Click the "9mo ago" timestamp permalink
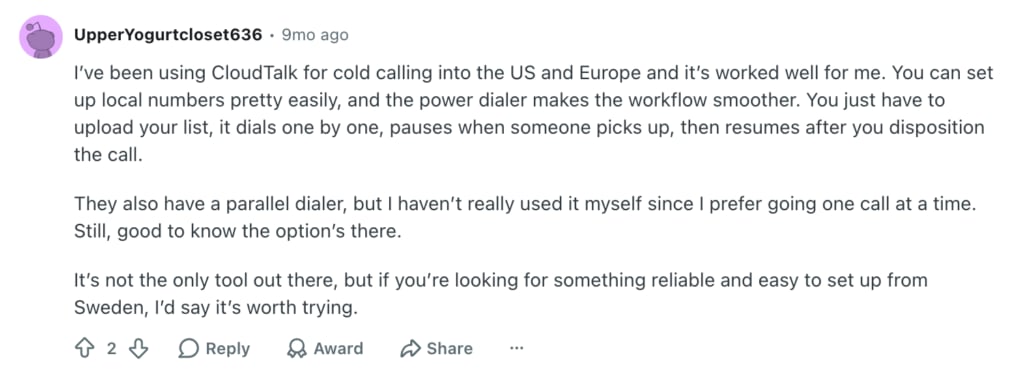Image resolution: width=1024 pixels, height=378 pixels. [x=315, y=35]
